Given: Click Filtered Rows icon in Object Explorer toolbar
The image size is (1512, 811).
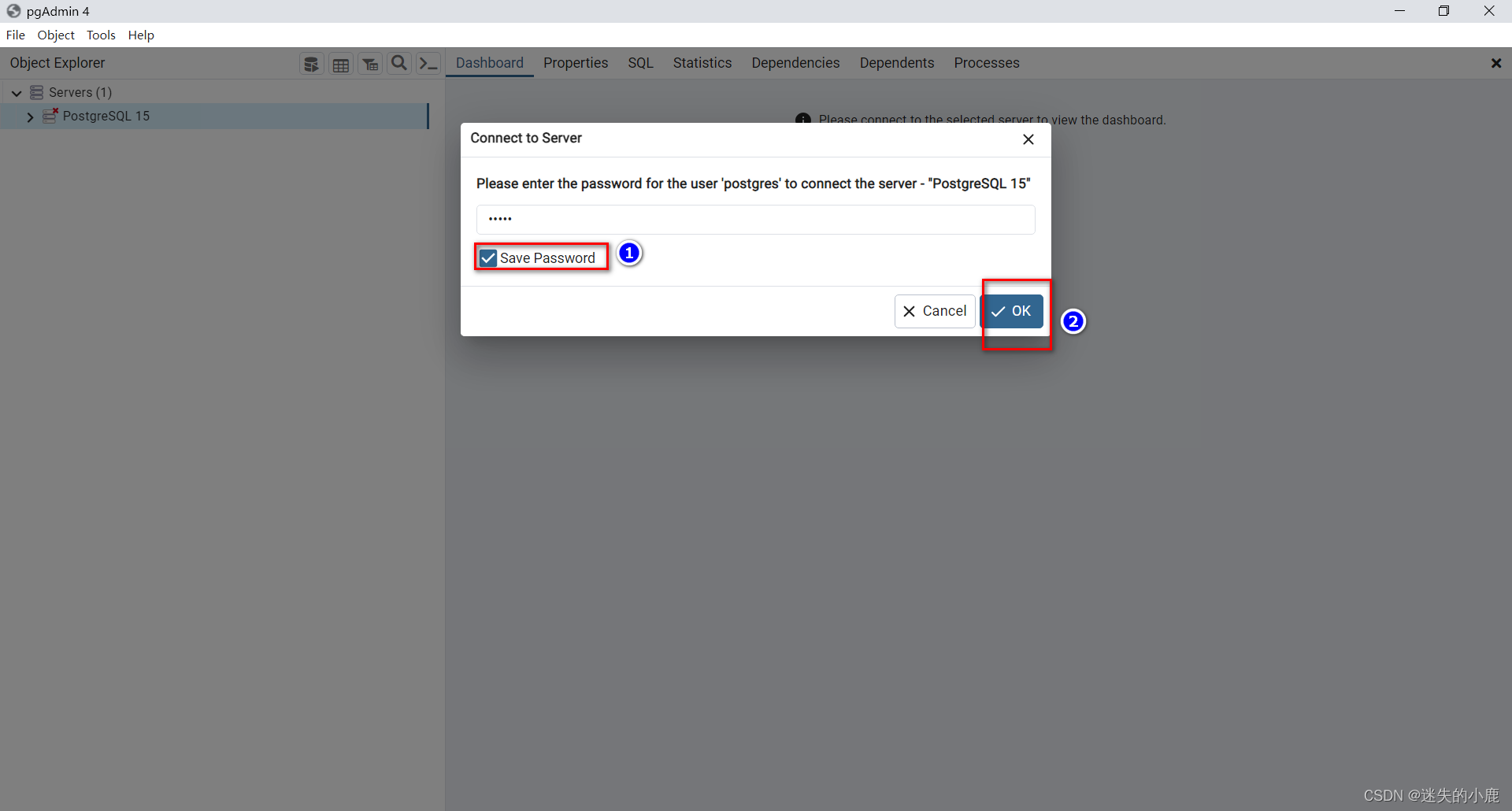Looking at the screenshot, I should pos(370,64).
